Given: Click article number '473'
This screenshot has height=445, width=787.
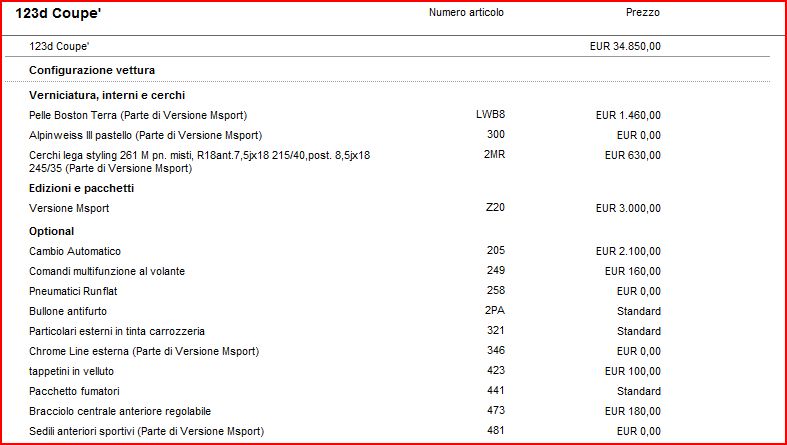Looking at the screenshot, I should [496, 410].
